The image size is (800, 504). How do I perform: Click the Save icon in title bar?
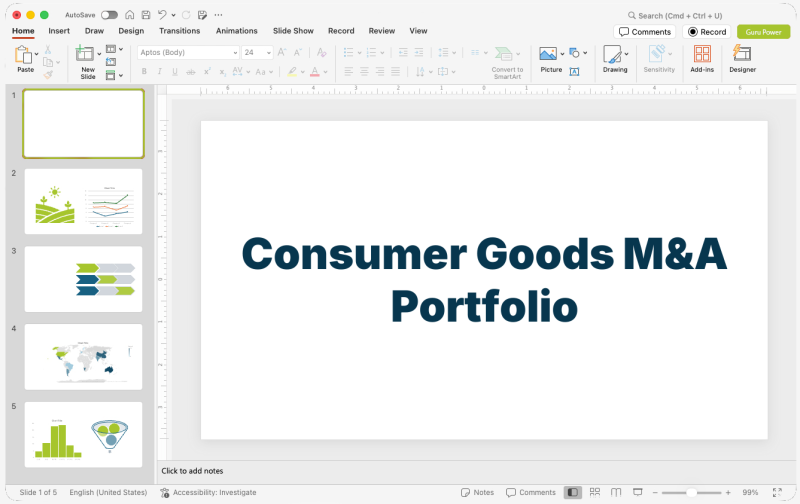(146, 15)
